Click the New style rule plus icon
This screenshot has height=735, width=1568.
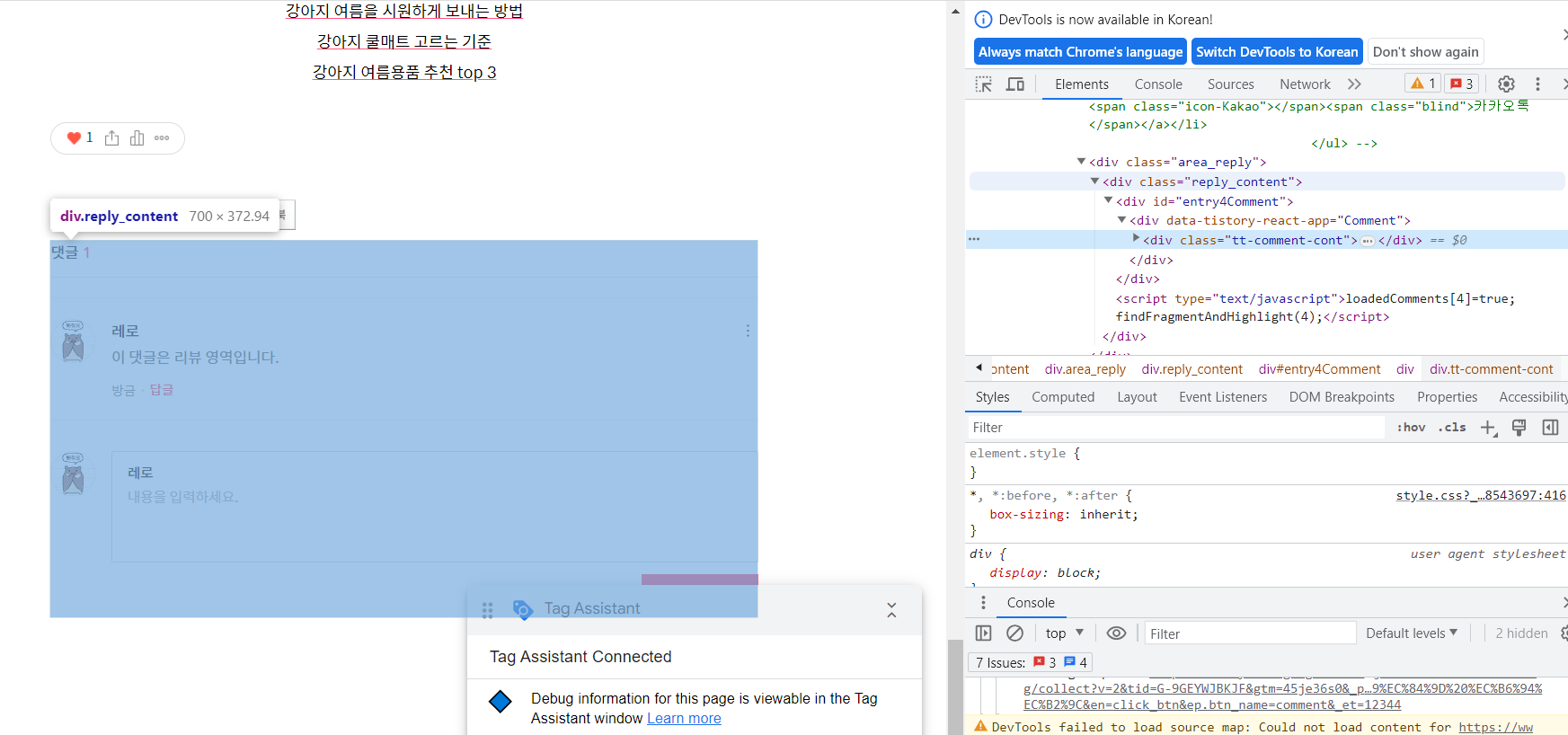coord(1488,428)
